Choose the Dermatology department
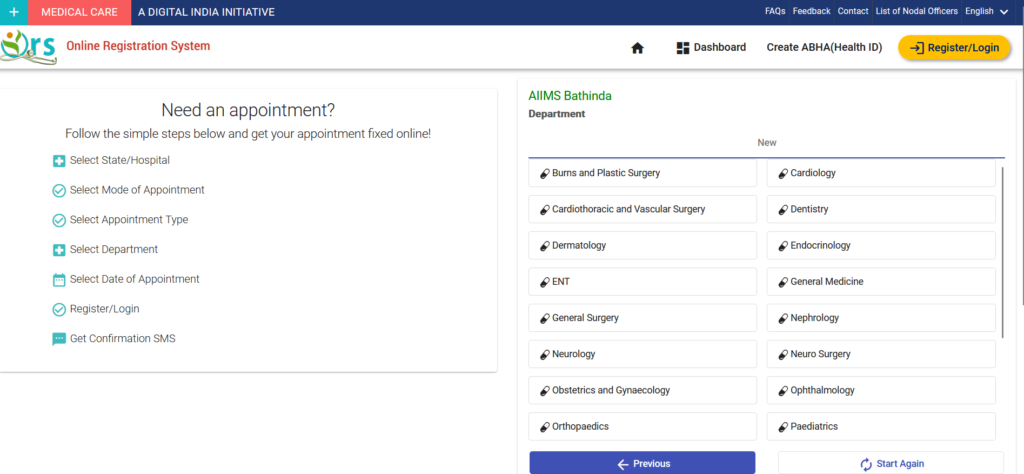 click(642, 245)
